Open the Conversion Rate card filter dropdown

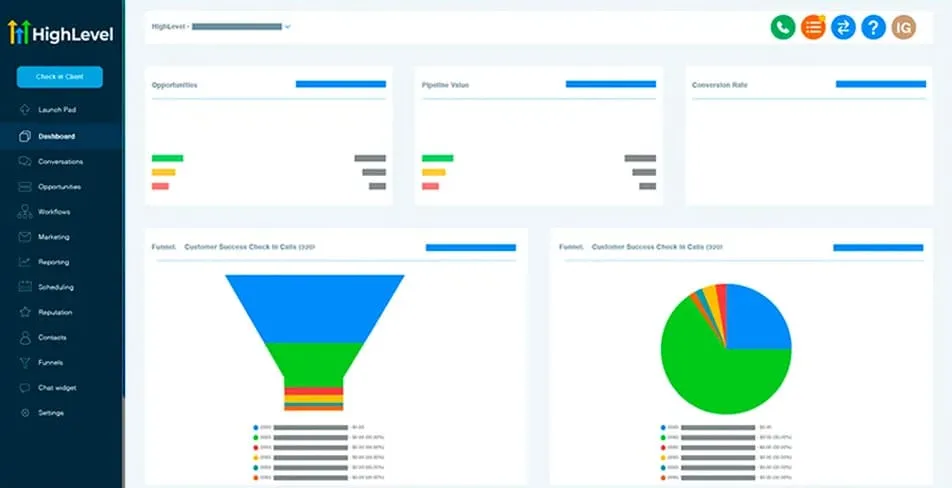point(880,84)
